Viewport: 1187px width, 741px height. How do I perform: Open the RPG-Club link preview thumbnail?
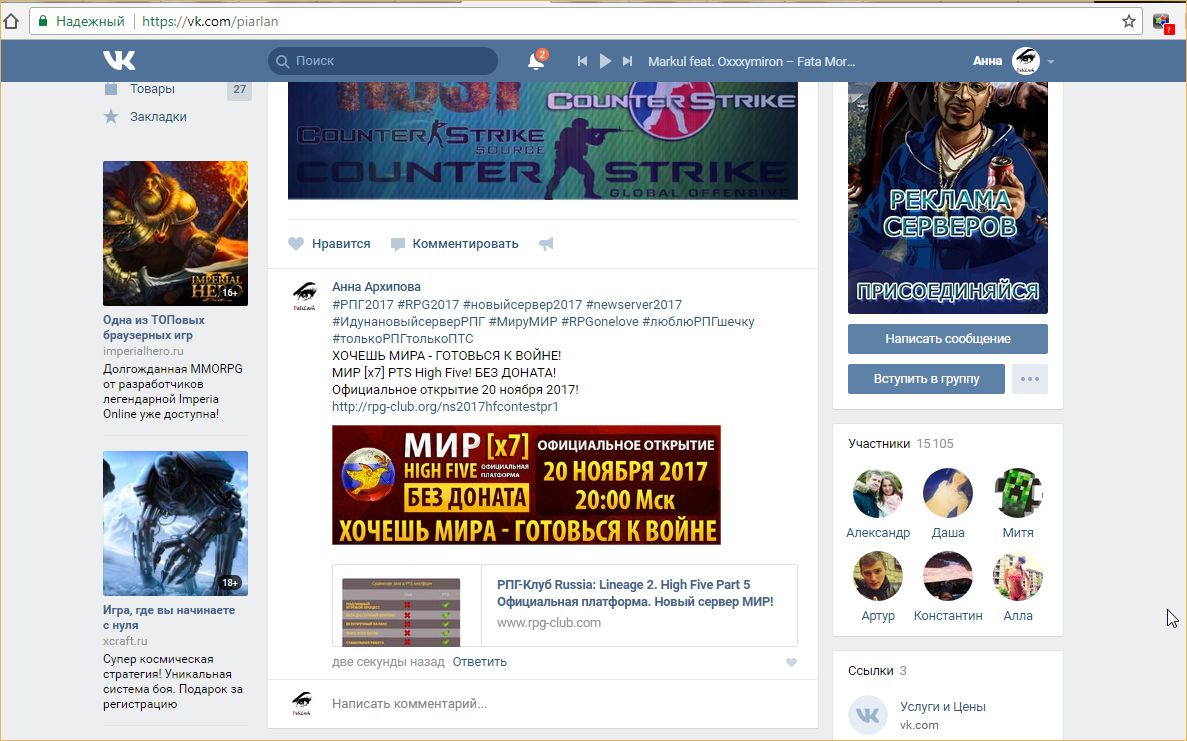click(401, 612)
